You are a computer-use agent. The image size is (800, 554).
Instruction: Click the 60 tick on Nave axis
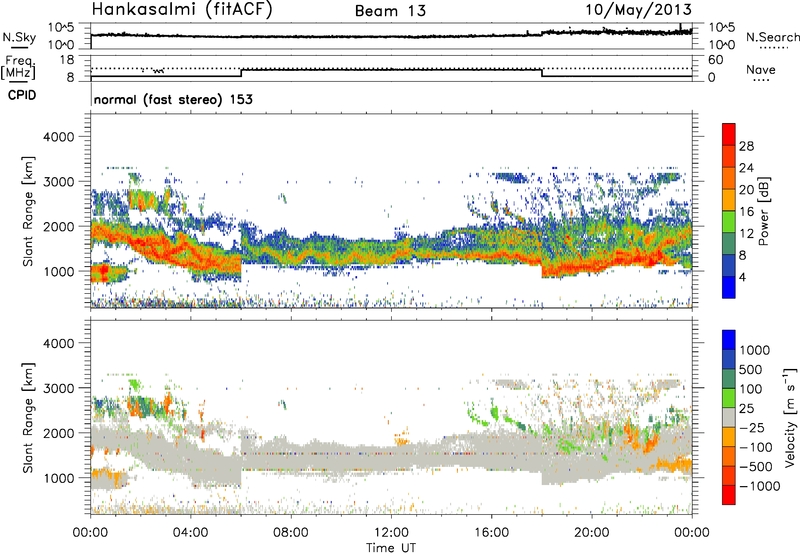click(715, 60)
